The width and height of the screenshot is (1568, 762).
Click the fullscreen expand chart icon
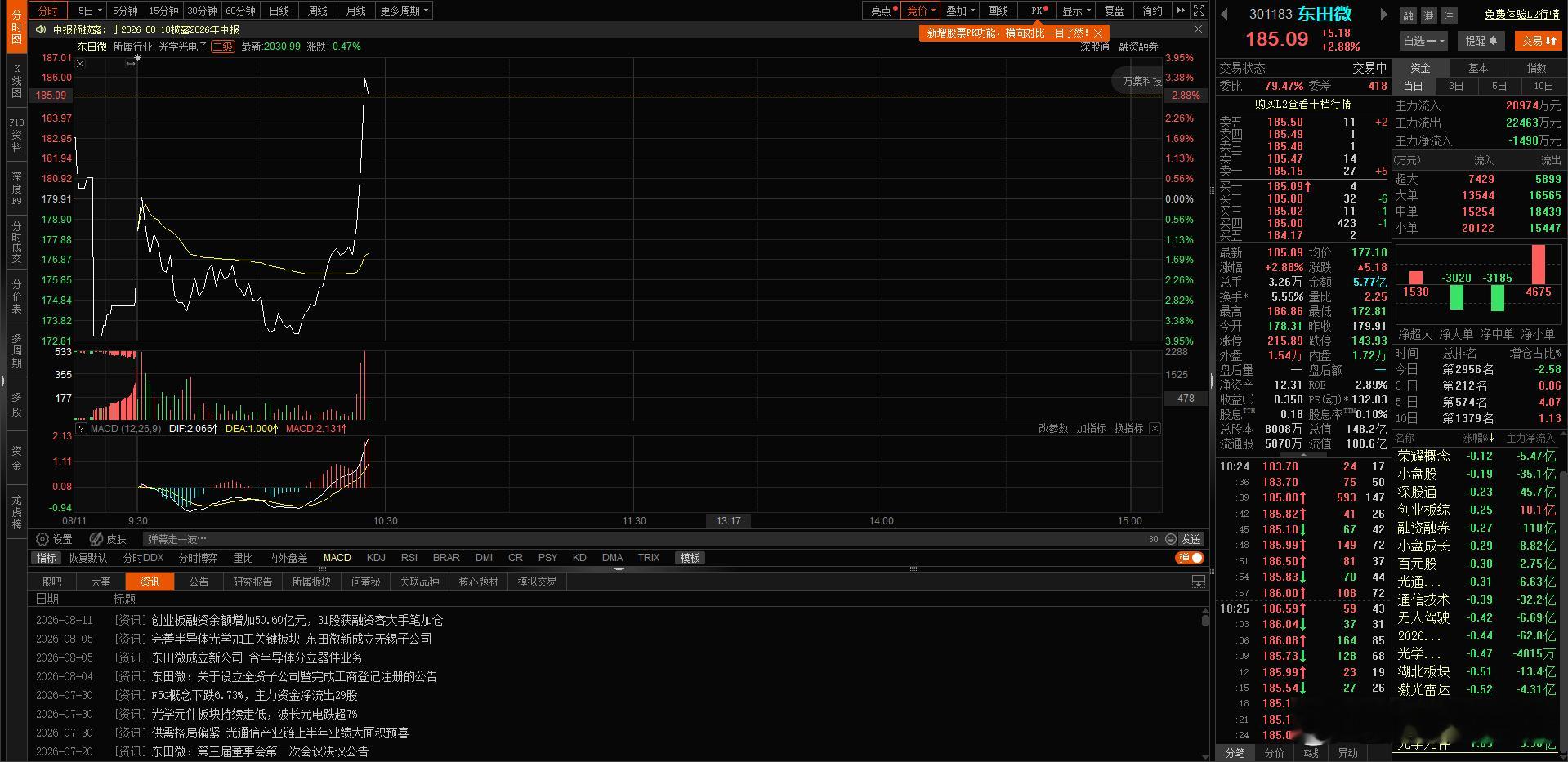[x=1199, y=11]
